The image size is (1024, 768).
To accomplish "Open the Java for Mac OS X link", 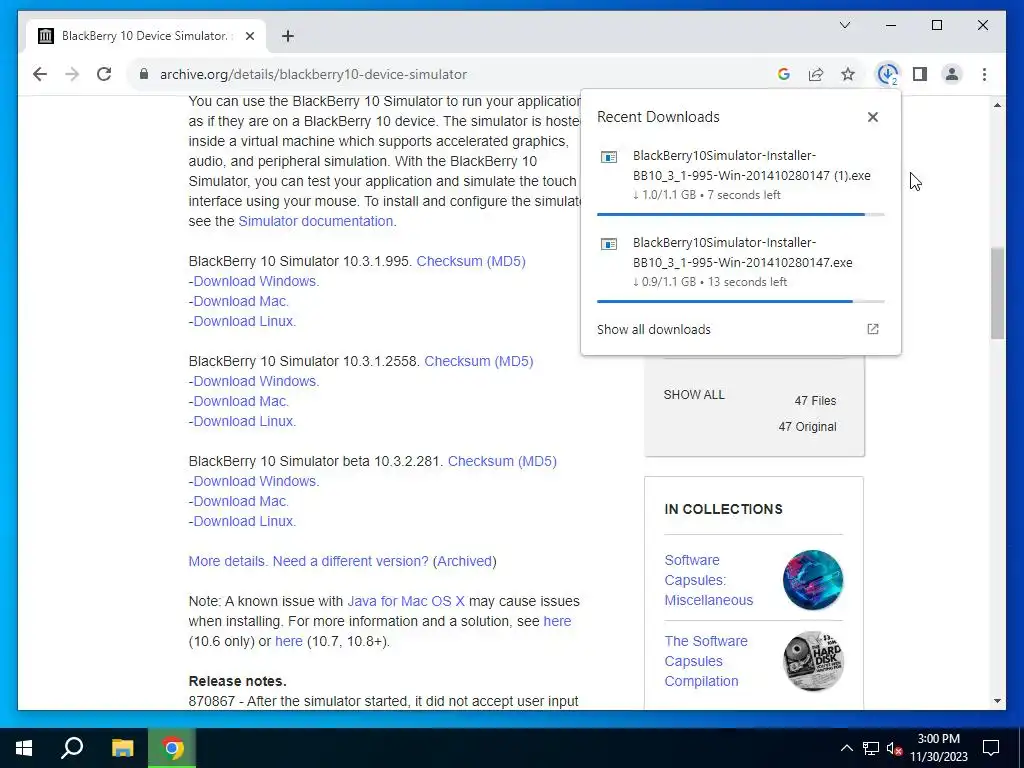I will click(x=406, y=601).
